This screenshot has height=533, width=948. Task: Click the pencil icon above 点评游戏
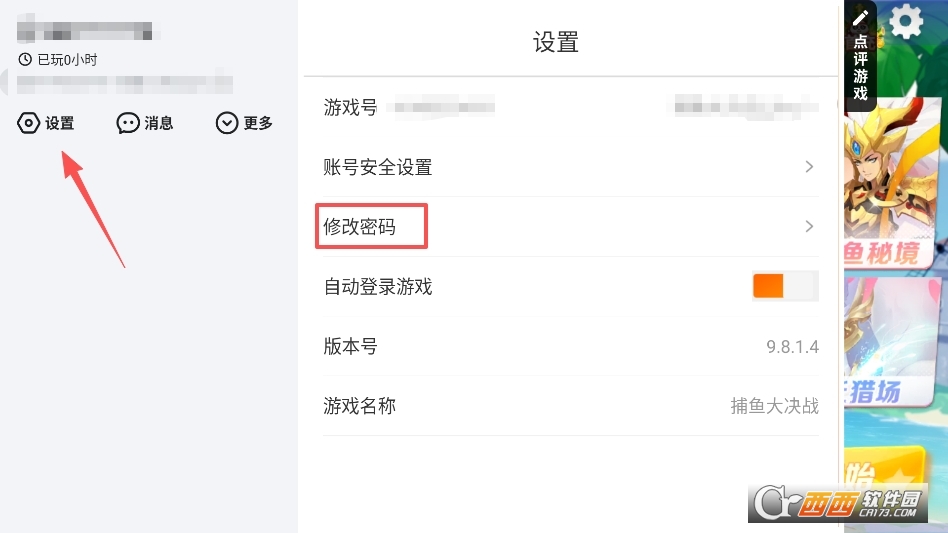pos(860,19)
